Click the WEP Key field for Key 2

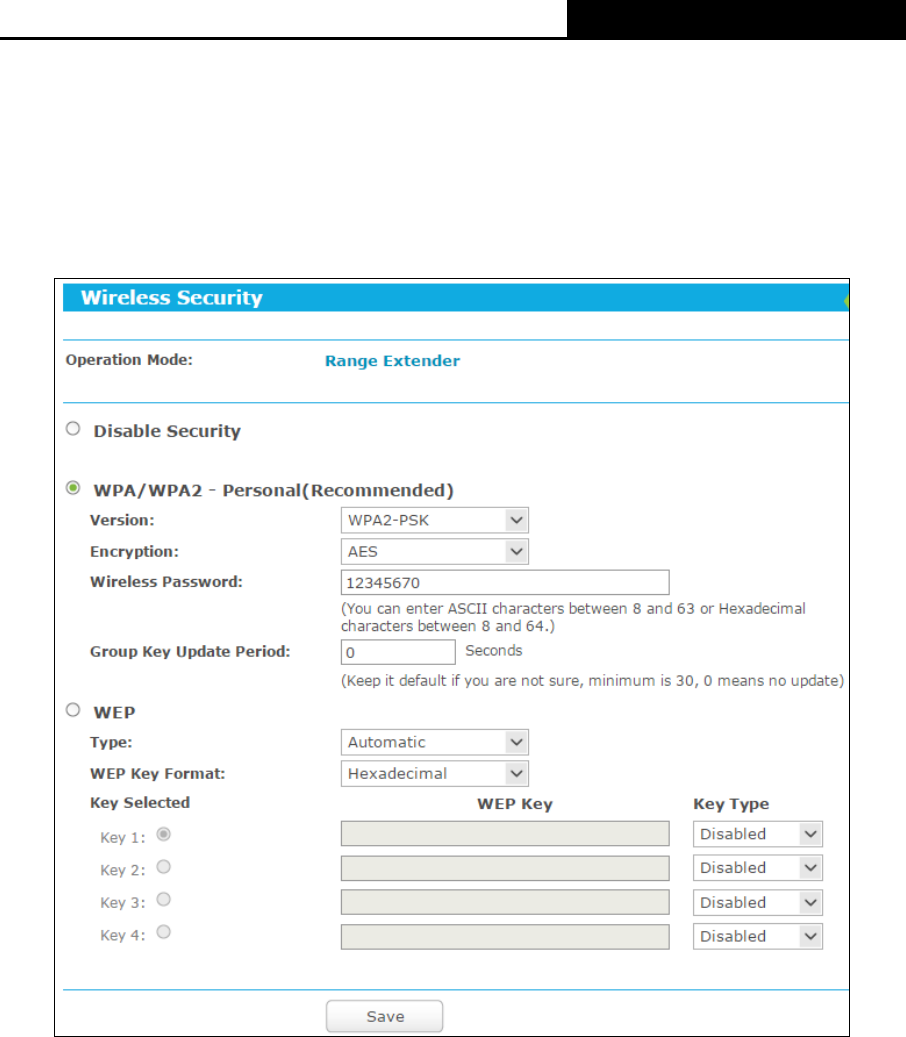coord(505,868)
